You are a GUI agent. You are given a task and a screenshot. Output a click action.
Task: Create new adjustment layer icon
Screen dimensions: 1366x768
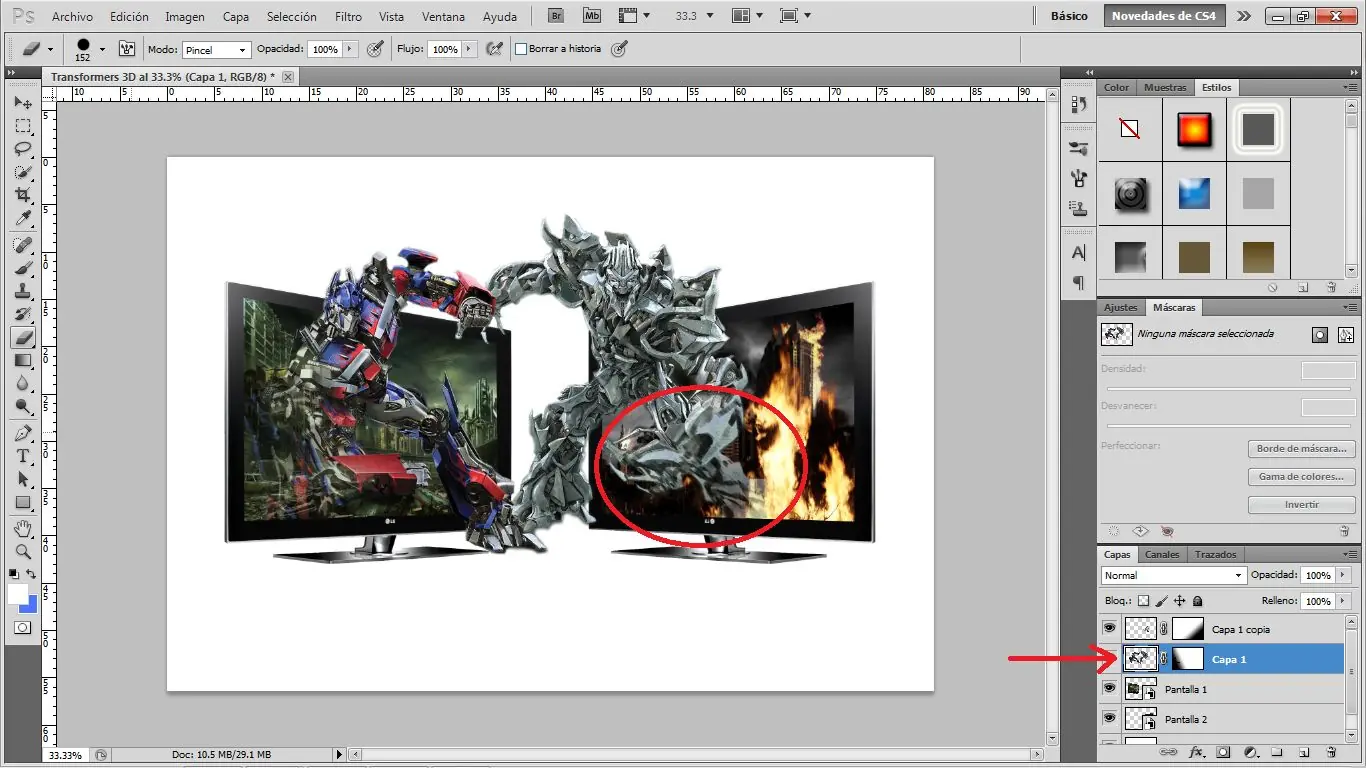pyautogui.click(x=1250, y=752)
